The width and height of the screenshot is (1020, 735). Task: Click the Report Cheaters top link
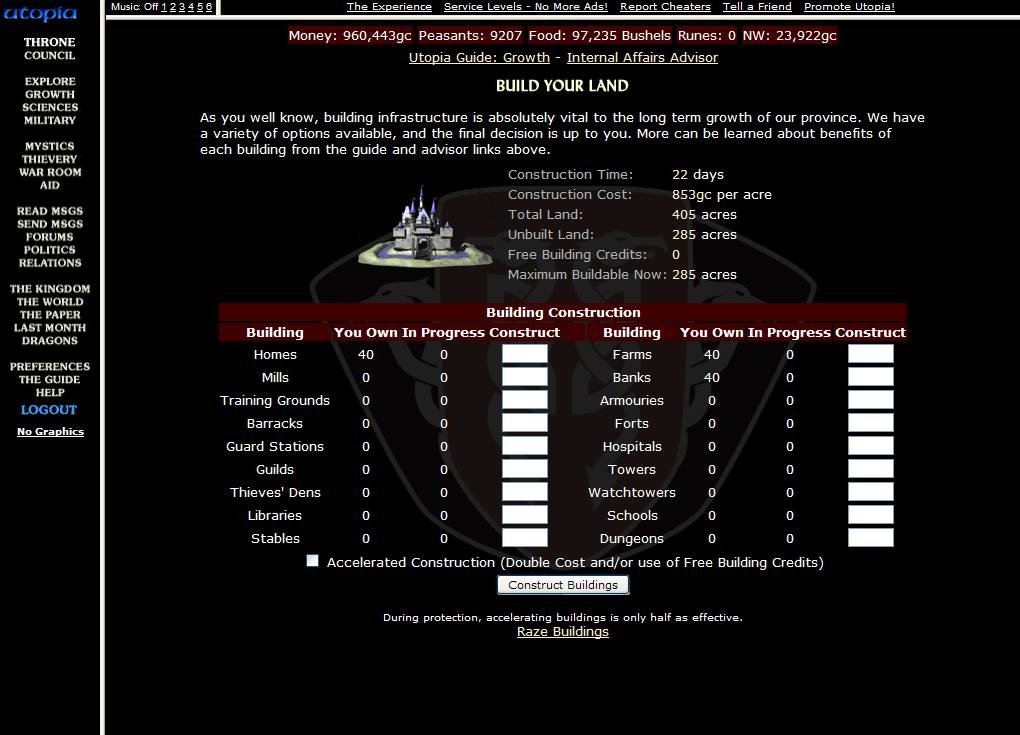click(x=665, y=6)
